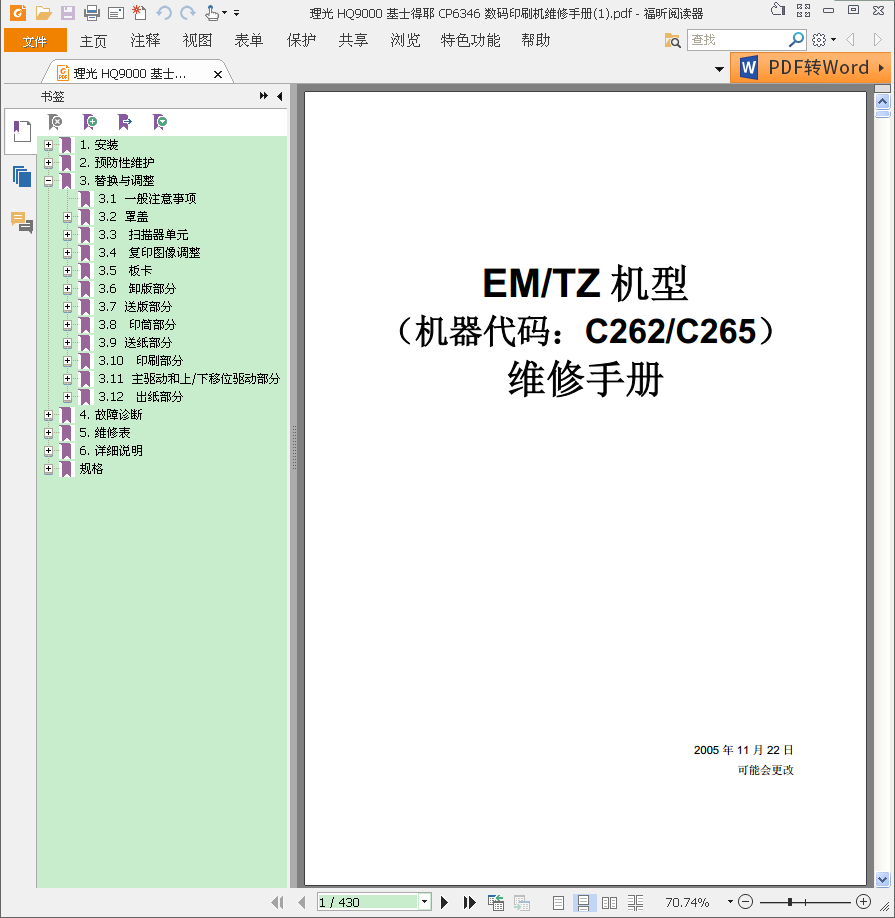This screenshot has height=918, width=895.
Task: Select facing pages view icon
Action: point(609,903)
